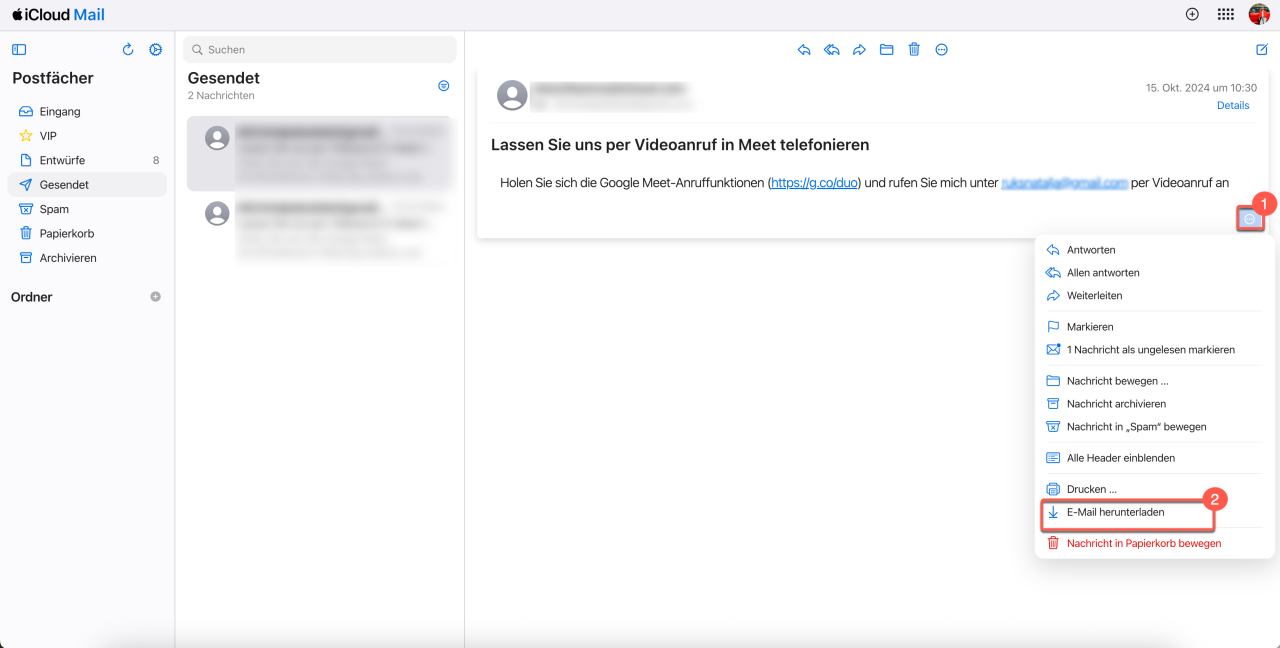The image size is (1280, 648).
Task: Click the iCloud Mail logo
Action: pyautogui.click(x=58, y=15)
